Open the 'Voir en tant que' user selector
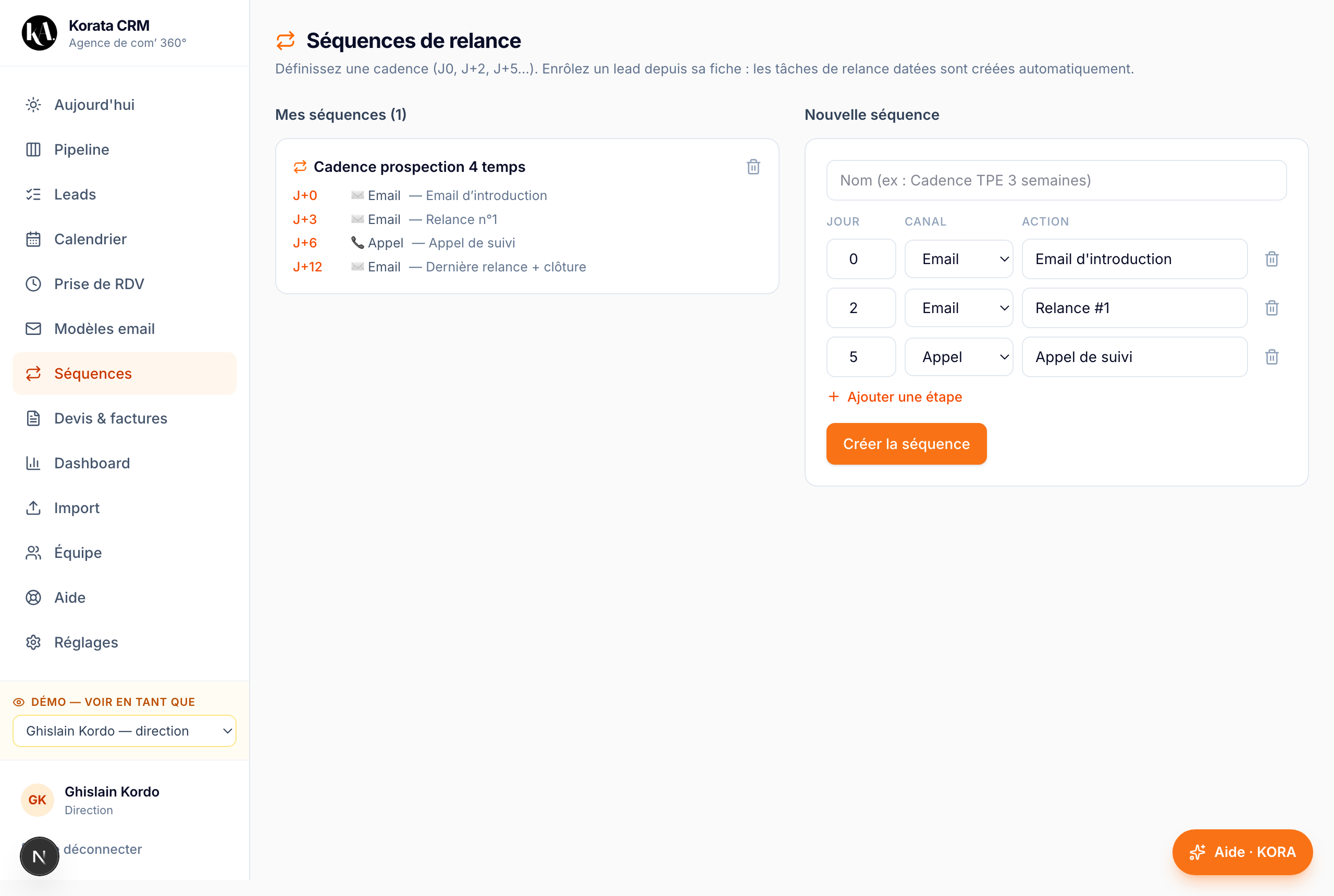1334x896 pixels. tap(125, 731)
